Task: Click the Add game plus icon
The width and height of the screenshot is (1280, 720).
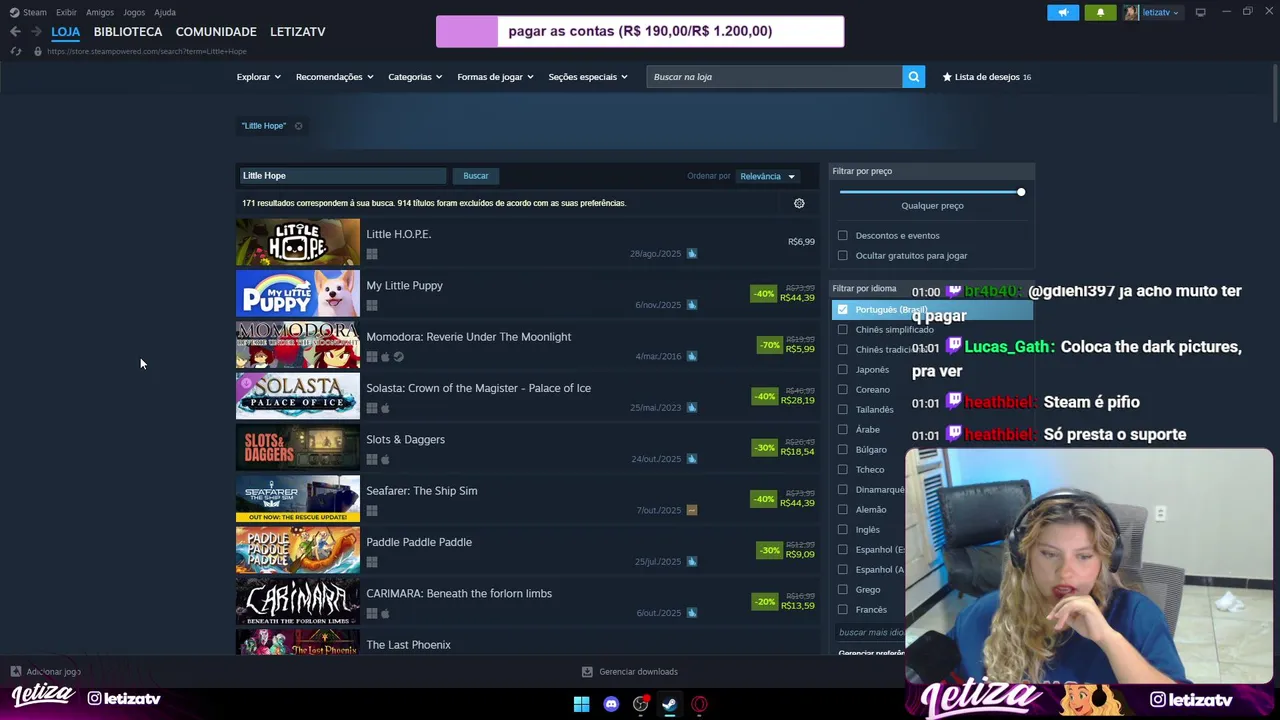Action: [x=15, y=672]
